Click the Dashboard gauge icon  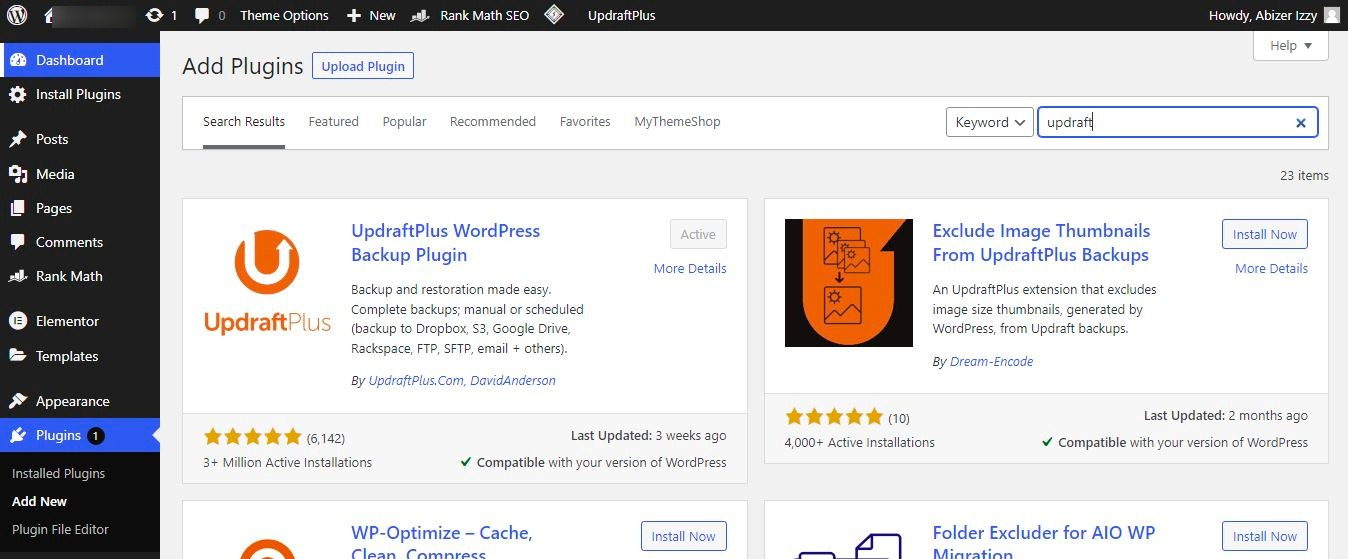pyautogui.click(x=18, y=60)
